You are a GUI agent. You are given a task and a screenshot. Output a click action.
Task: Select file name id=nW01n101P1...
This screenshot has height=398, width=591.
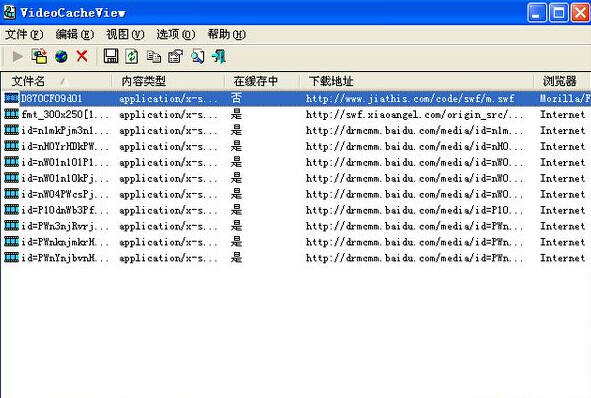click(65, 162)
